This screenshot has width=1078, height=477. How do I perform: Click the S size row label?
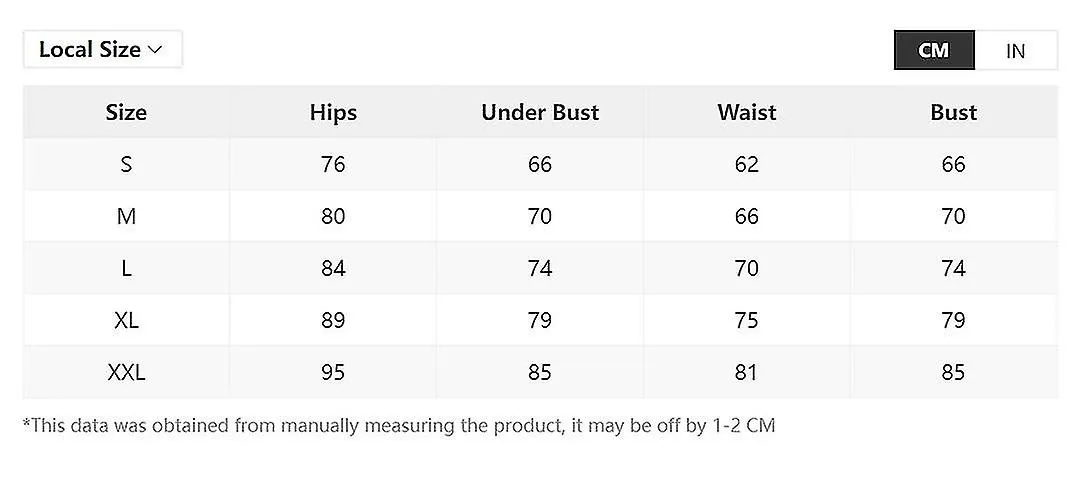point(126,164)
